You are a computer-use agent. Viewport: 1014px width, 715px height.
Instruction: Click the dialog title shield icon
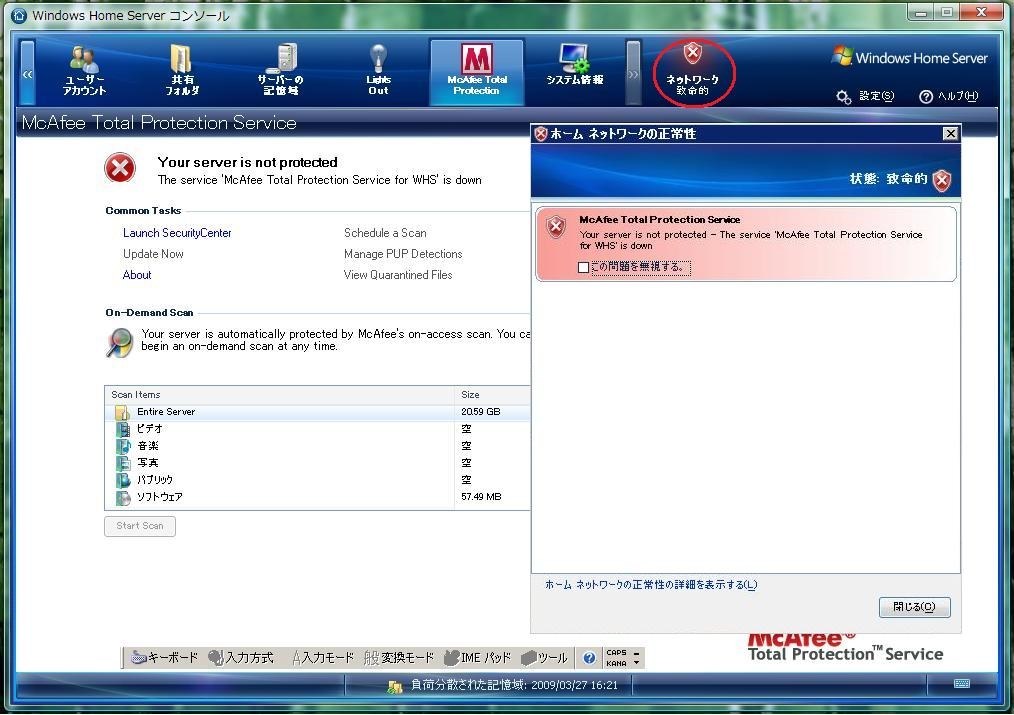pyautogui.click(x=541, y=134)
